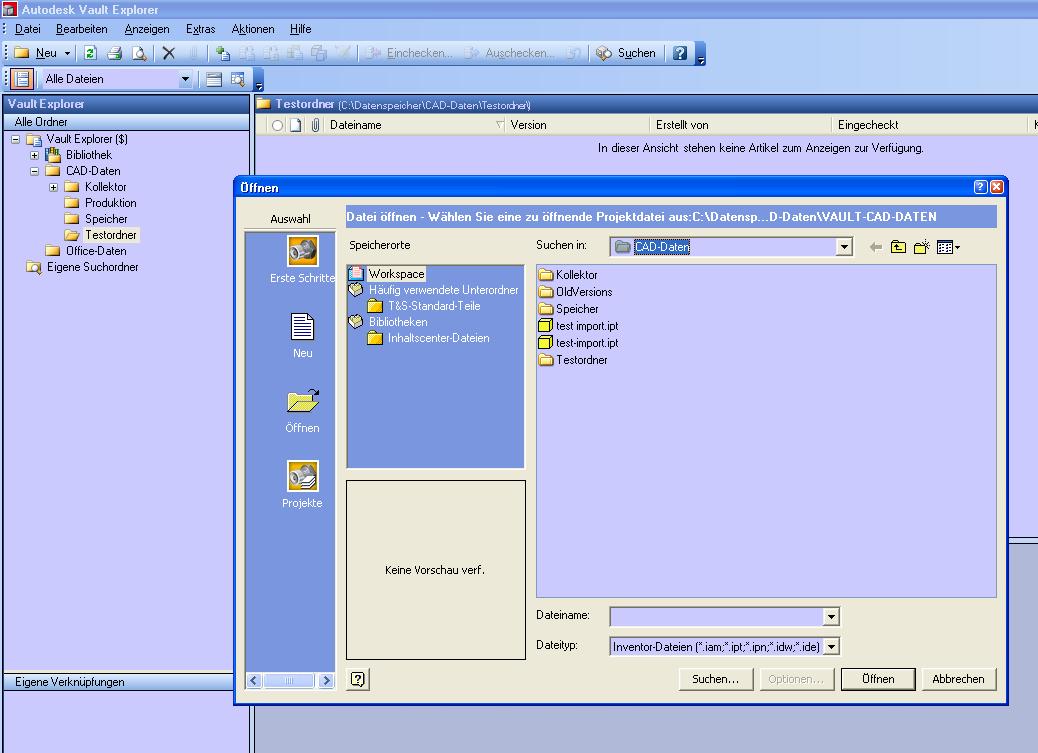Open the Kollektor folder in the dialog file list
Screen dimensions: 1038x753
pos(569,274)
